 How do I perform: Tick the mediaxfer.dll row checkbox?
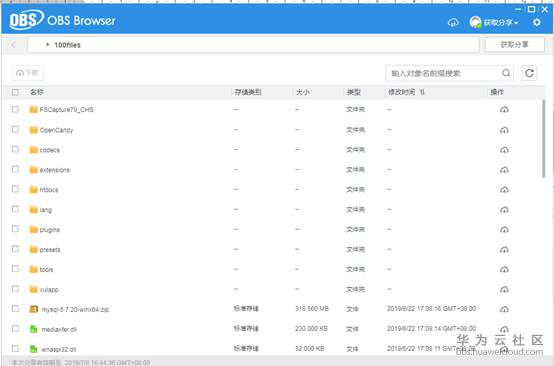pyautogui.click(x=15, y=329)
